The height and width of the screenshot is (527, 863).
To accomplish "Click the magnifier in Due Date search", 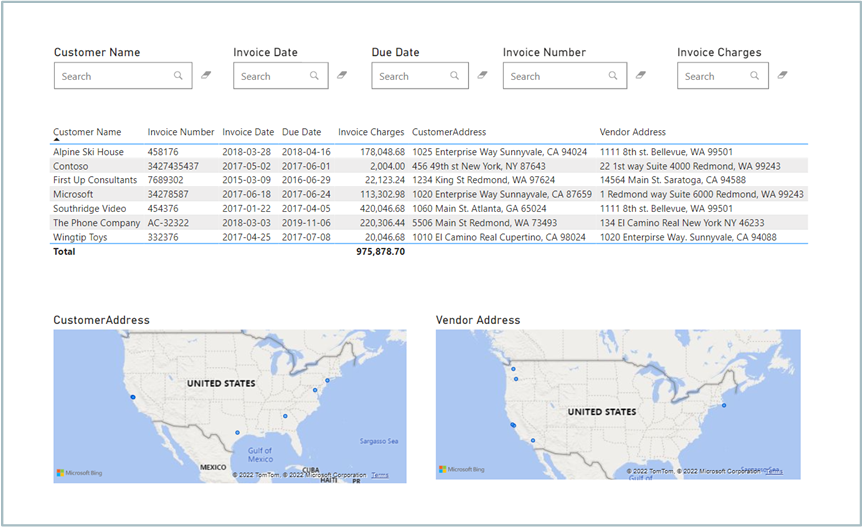I will click(455, 75).
